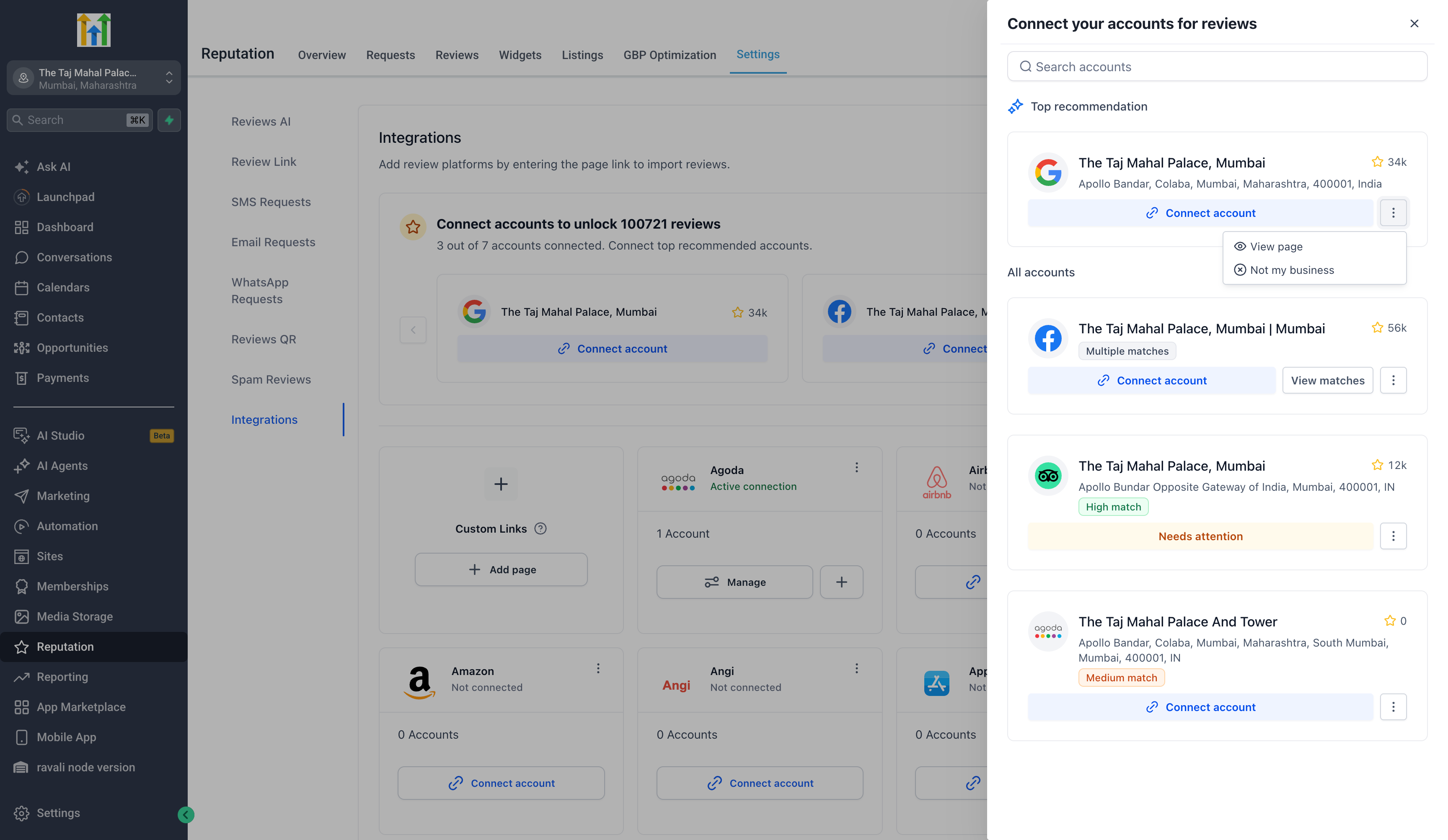
Task: Open Mobile App in the sidebar
Action: click(x=94, y=737)
